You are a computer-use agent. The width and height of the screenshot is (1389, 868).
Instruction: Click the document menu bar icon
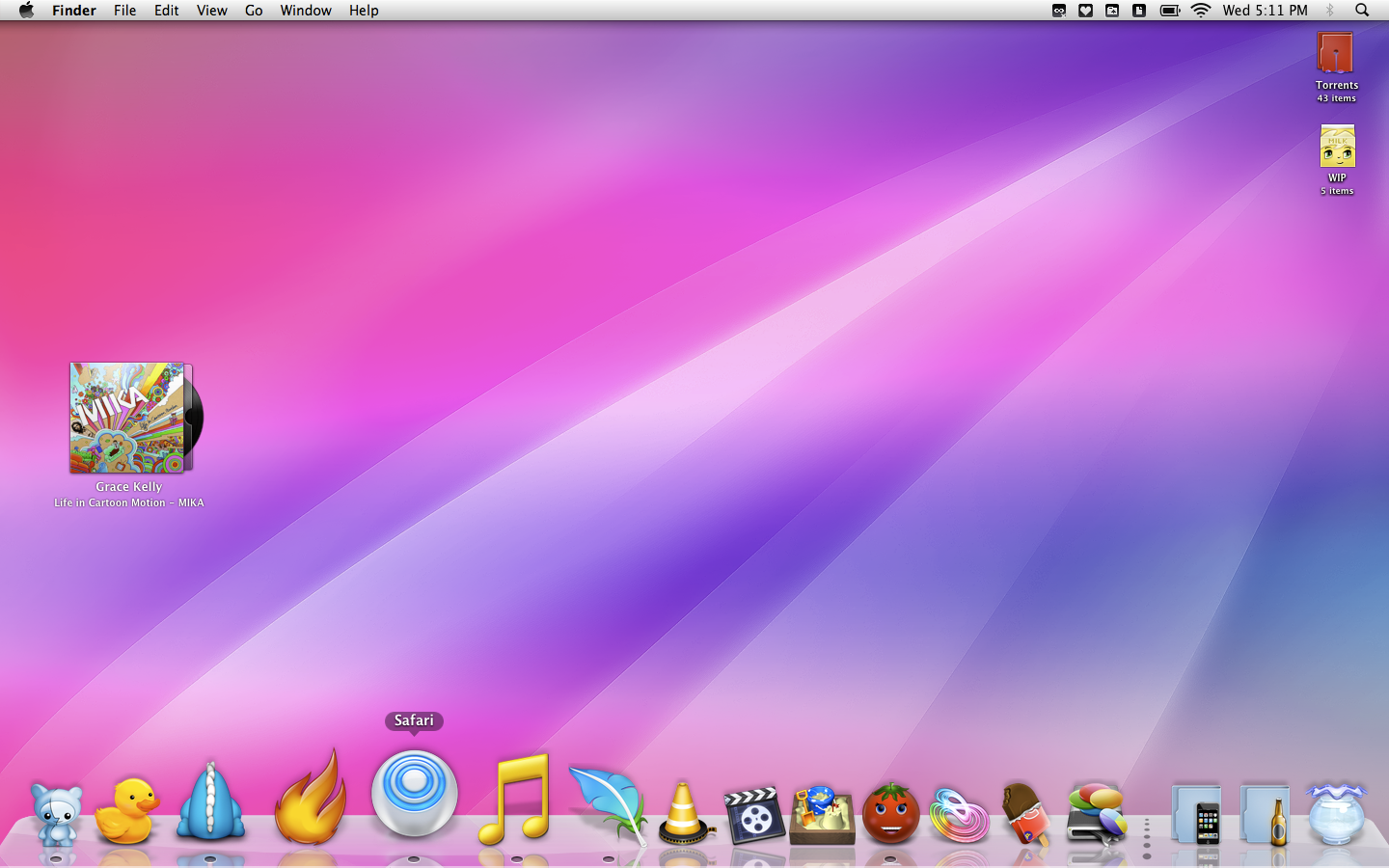tap(1139, 11)
